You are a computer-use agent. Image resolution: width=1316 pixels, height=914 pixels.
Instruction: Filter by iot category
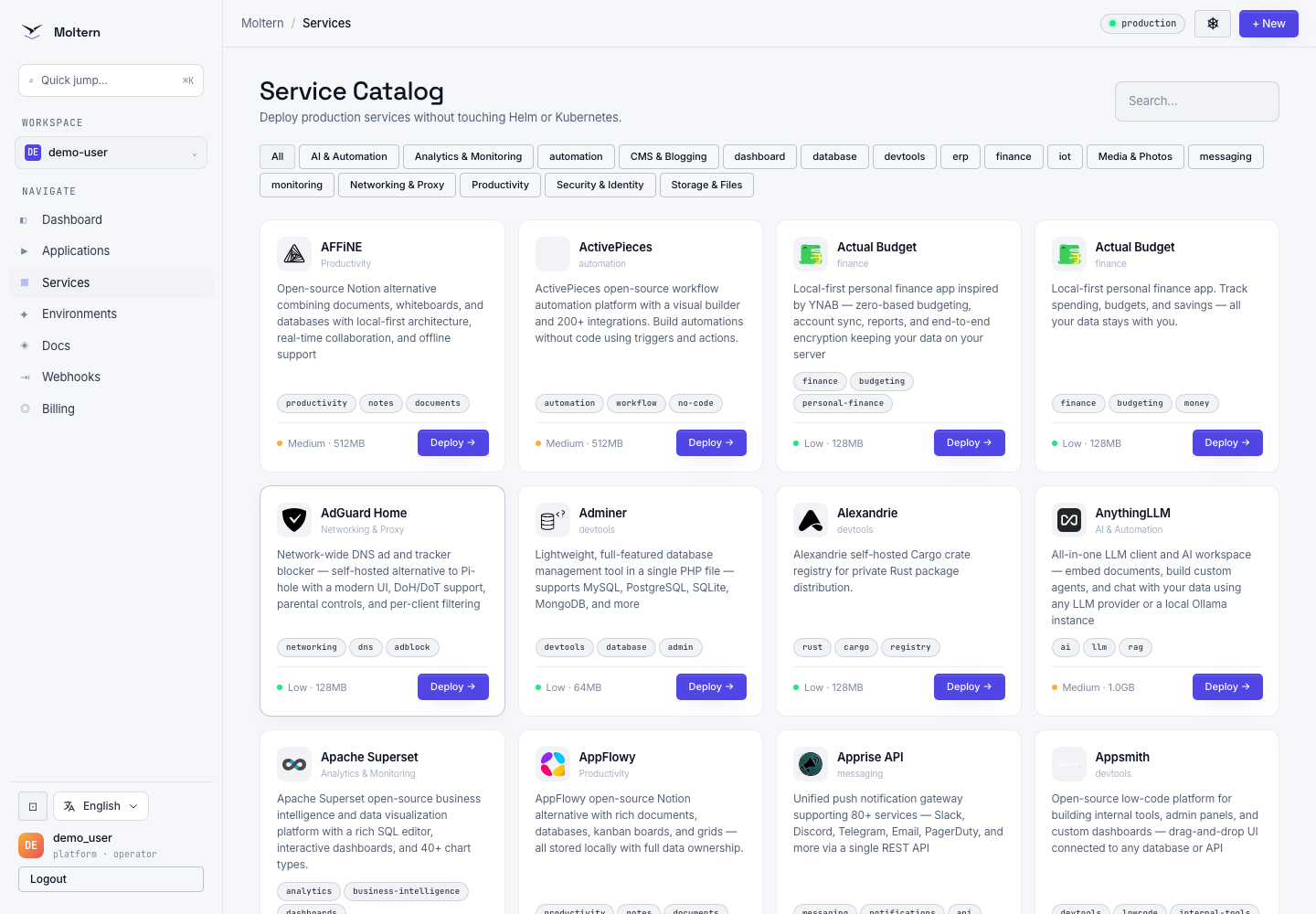tap(1065, 157)
